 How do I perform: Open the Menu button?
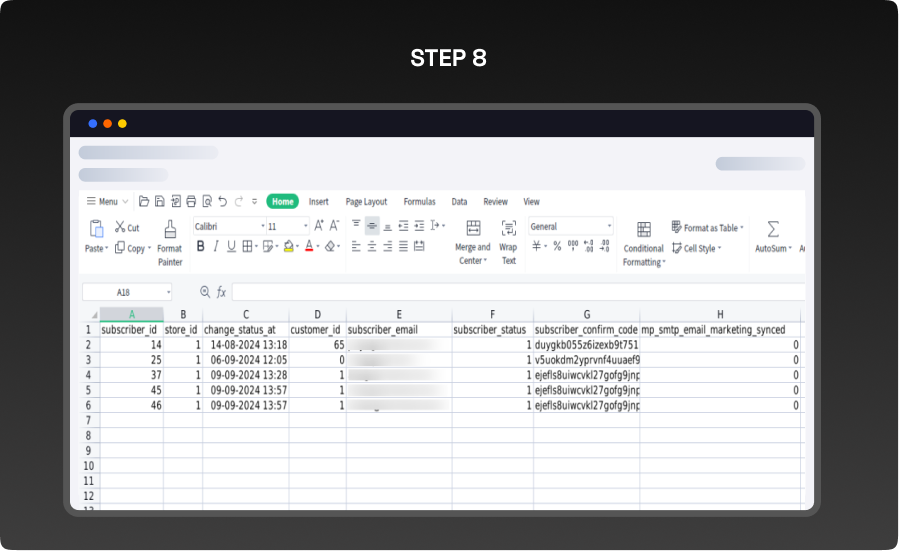click(102, 201)
